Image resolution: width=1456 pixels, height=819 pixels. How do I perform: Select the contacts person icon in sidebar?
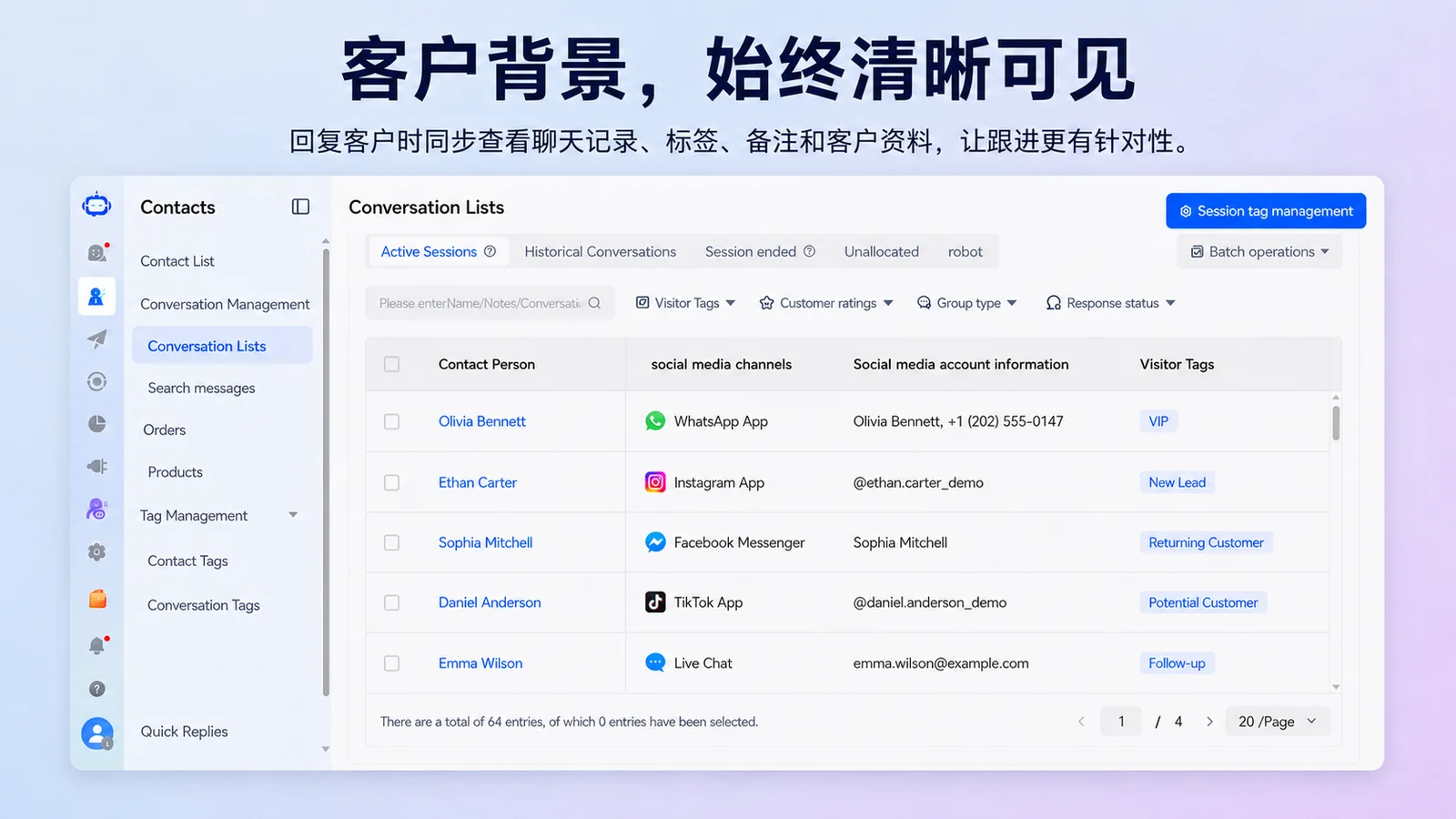tap(96, 297)
